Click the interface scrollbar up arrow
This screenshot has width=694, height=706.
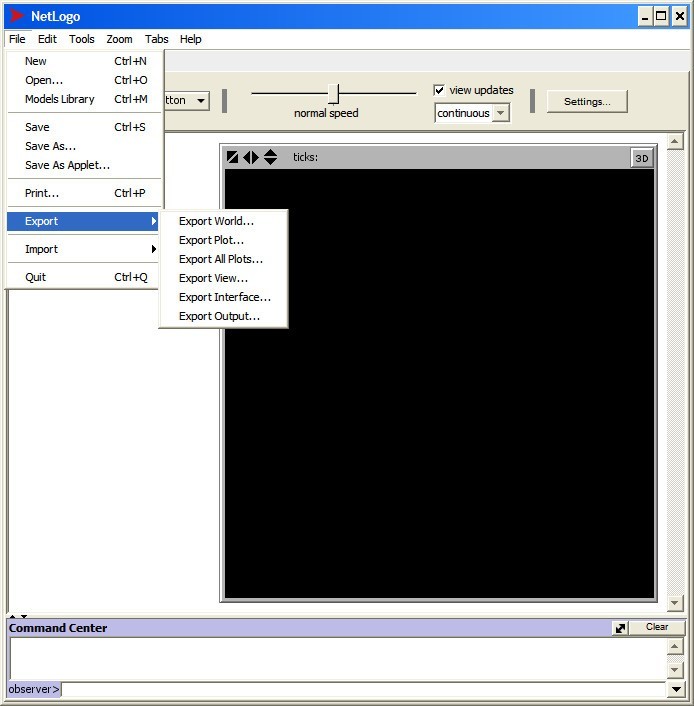[674, 141]
